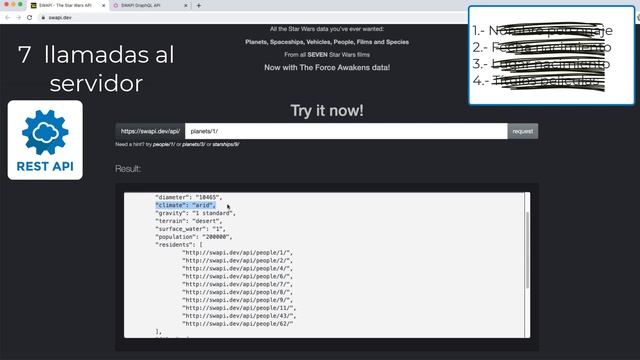Screen dimensions: 640x360
Task: Open a new browser tab
Action: (199, 6)
